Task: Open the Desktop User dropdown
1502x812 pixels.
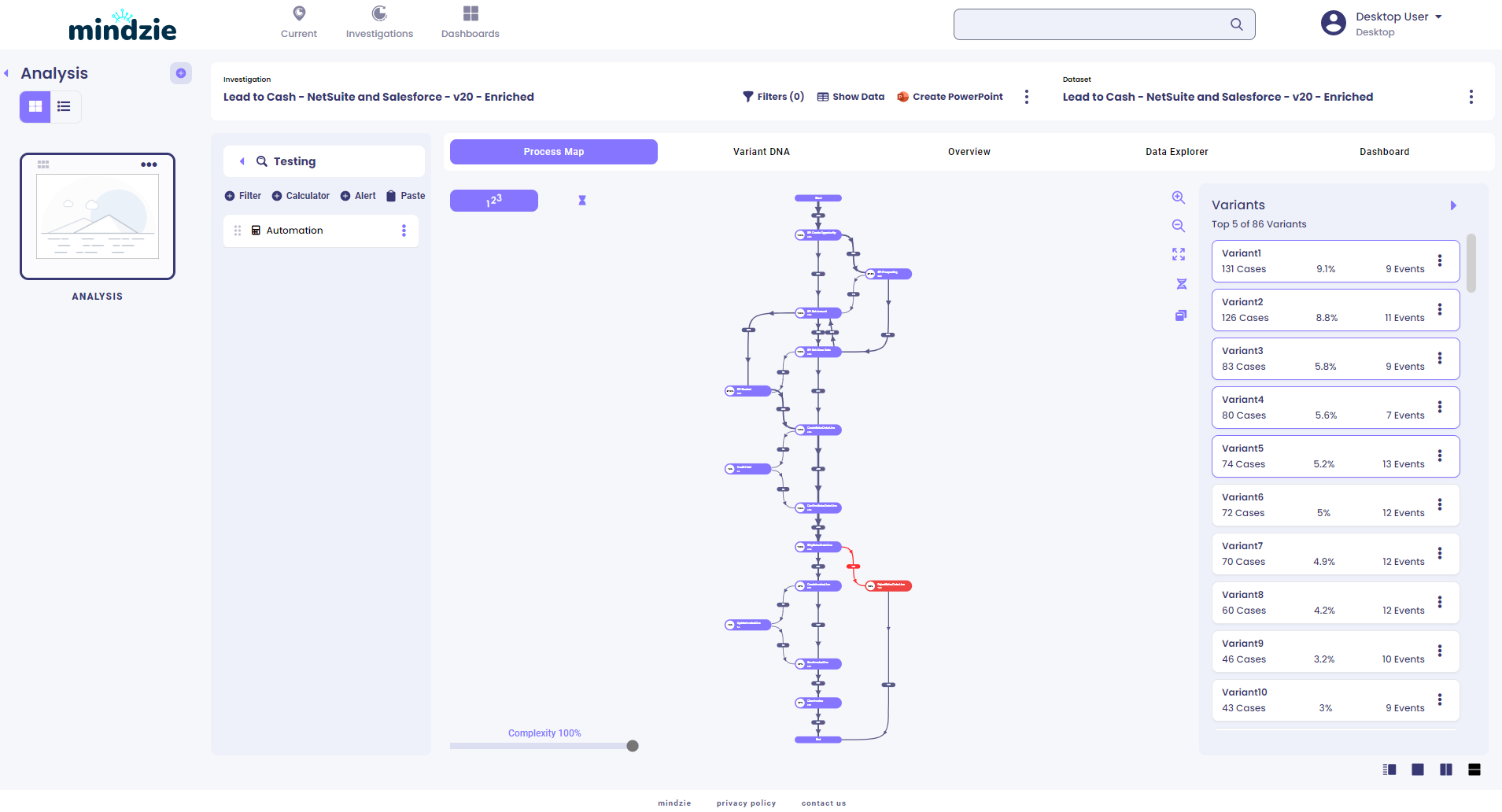Action: (x=1438, y=17)
